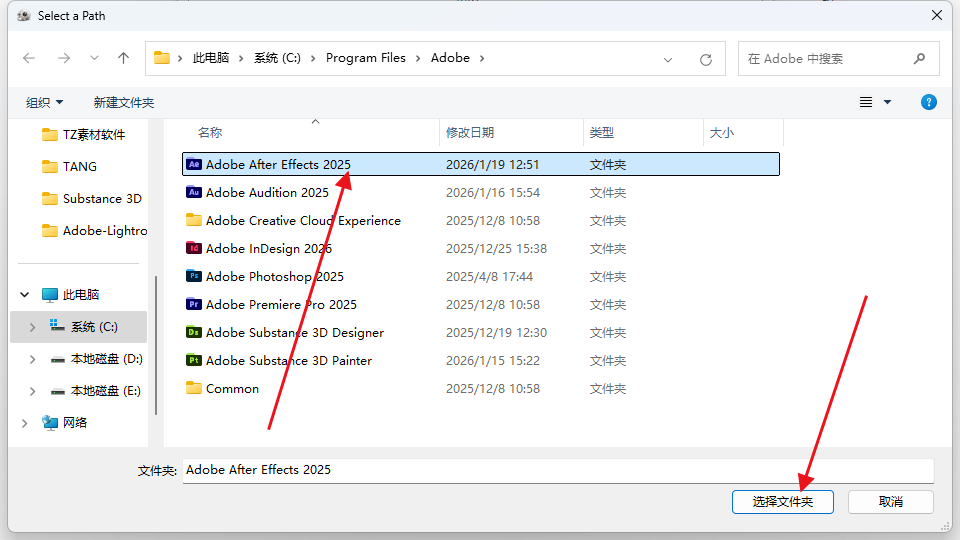The width and height of the screenshot is (960, 540).
Task: Expand the 本地磁盘 (D:) node
Action: point(32,359)
